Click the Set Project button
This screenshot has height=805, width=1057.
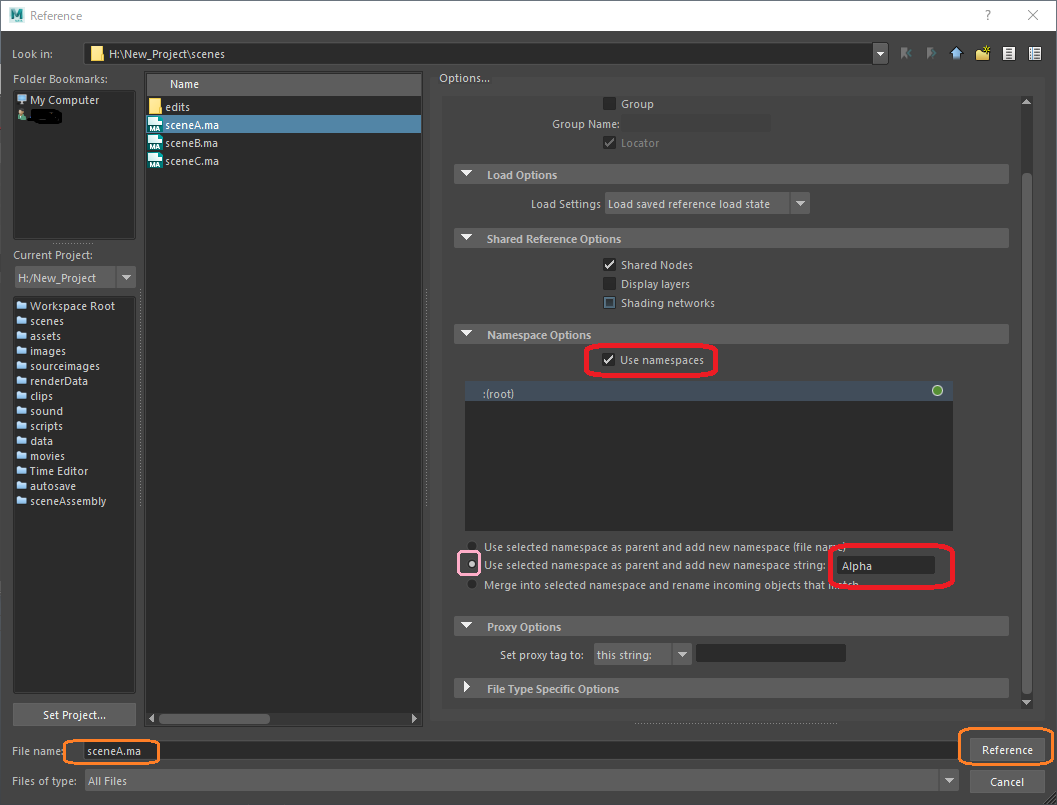(x=74, y=714)
